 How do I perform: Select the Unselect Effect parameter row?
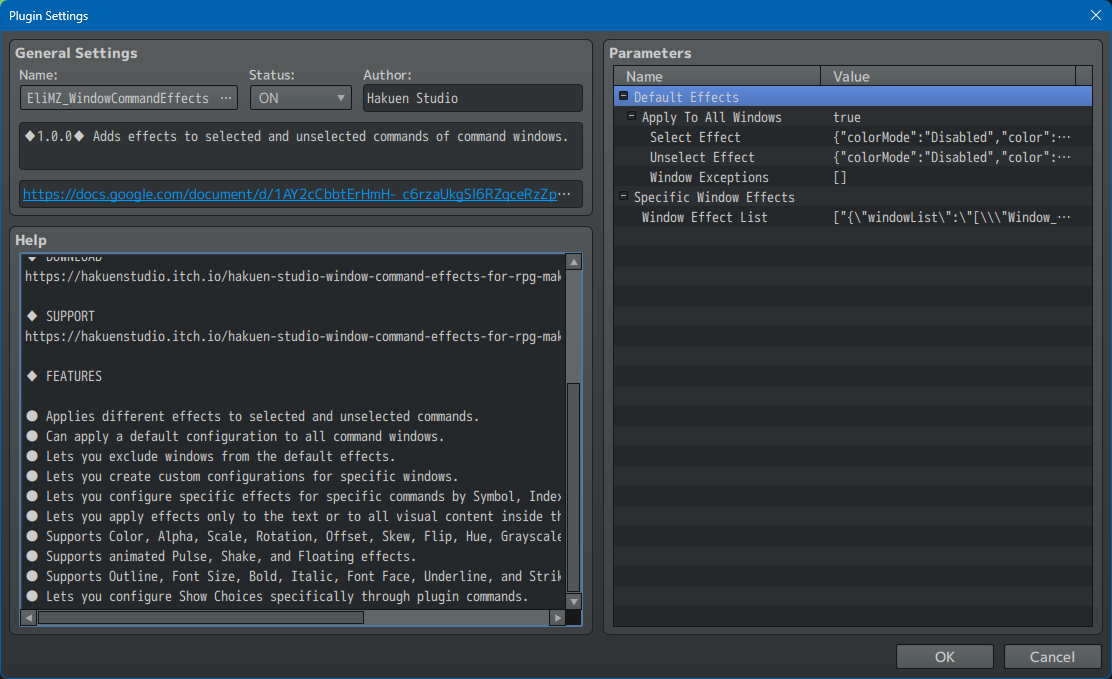[x=852, y=157]
